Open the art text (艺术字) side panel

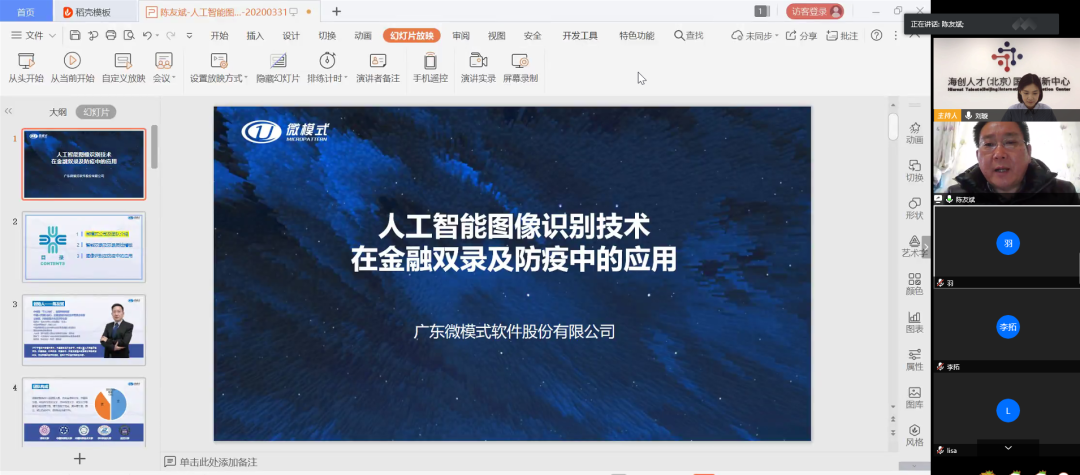(913, 246)
